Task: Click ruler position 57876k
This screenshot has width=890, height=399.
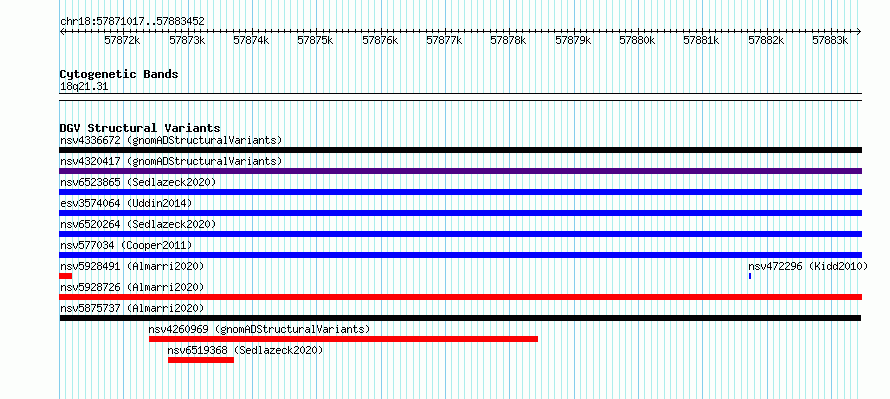Action: (380, 40)
